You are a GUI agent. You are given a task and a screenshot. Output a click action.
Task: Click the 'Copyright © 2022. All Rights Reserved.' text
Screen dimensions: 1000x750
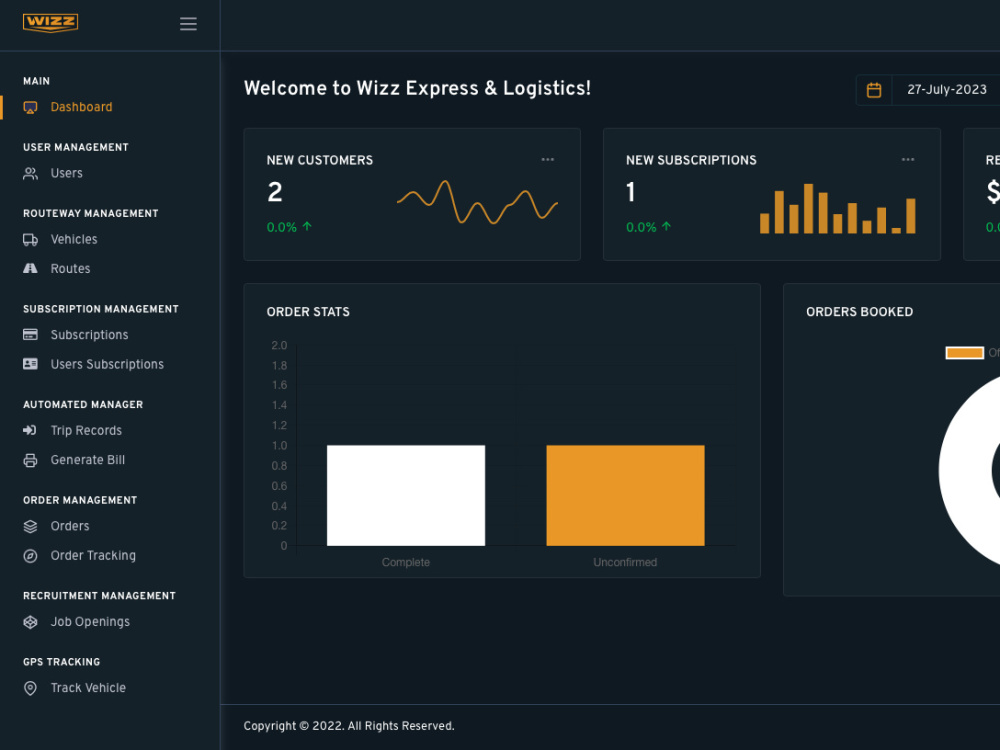(x=349, y=726)
